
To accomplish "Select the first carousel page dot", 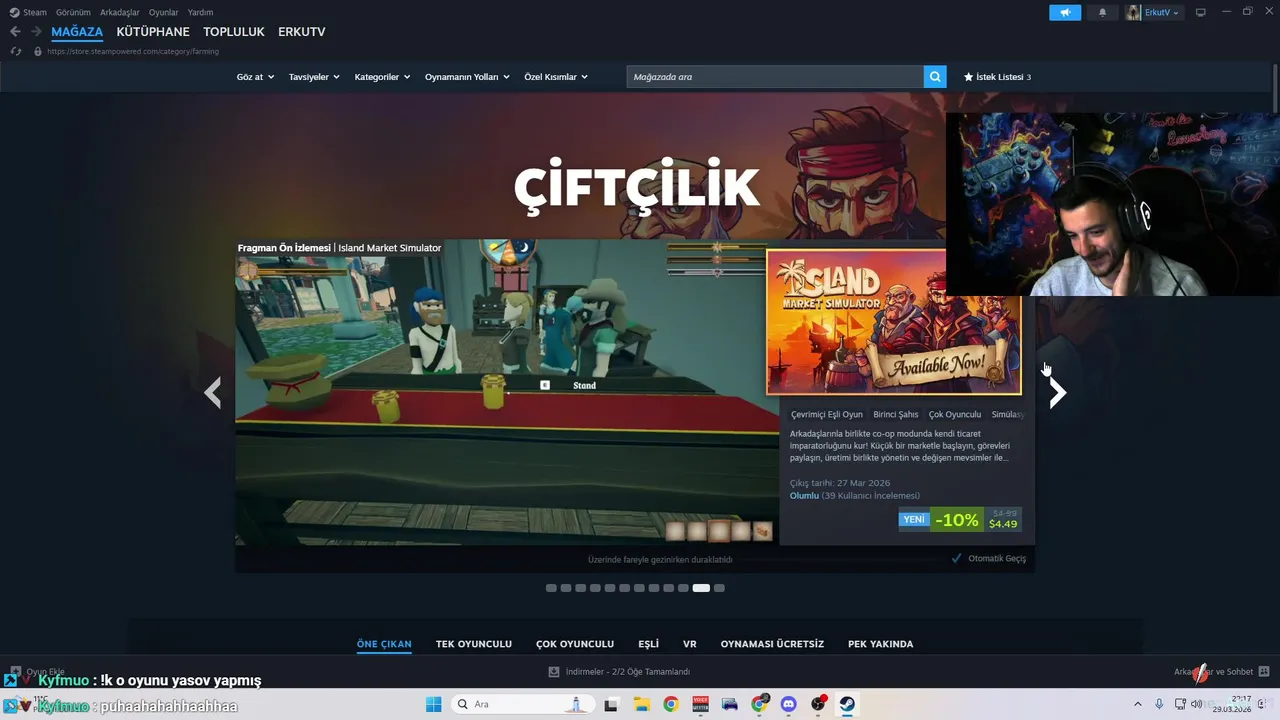I will point(551,588).
